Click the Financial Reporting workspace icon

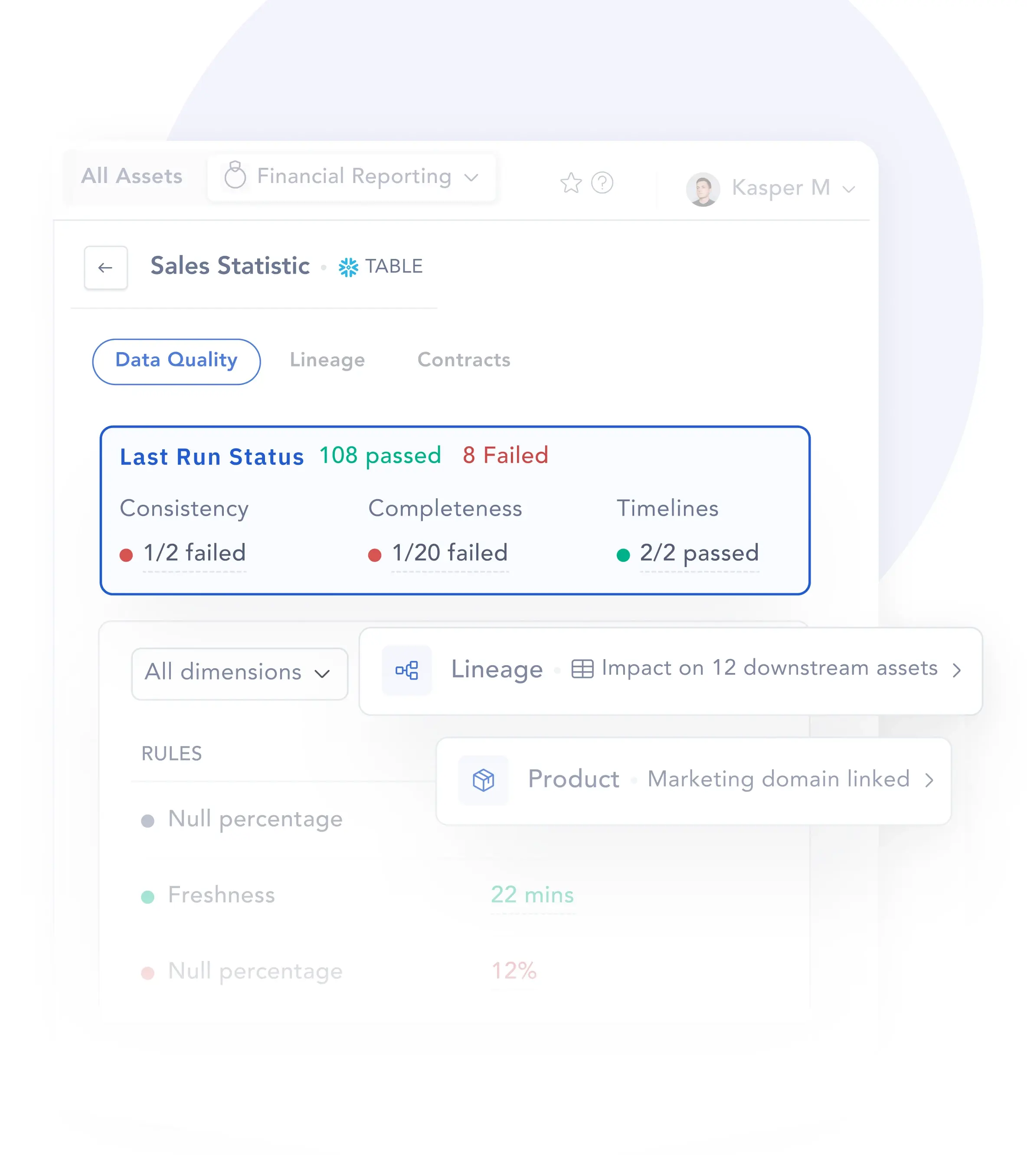click(x=235, y=175)
